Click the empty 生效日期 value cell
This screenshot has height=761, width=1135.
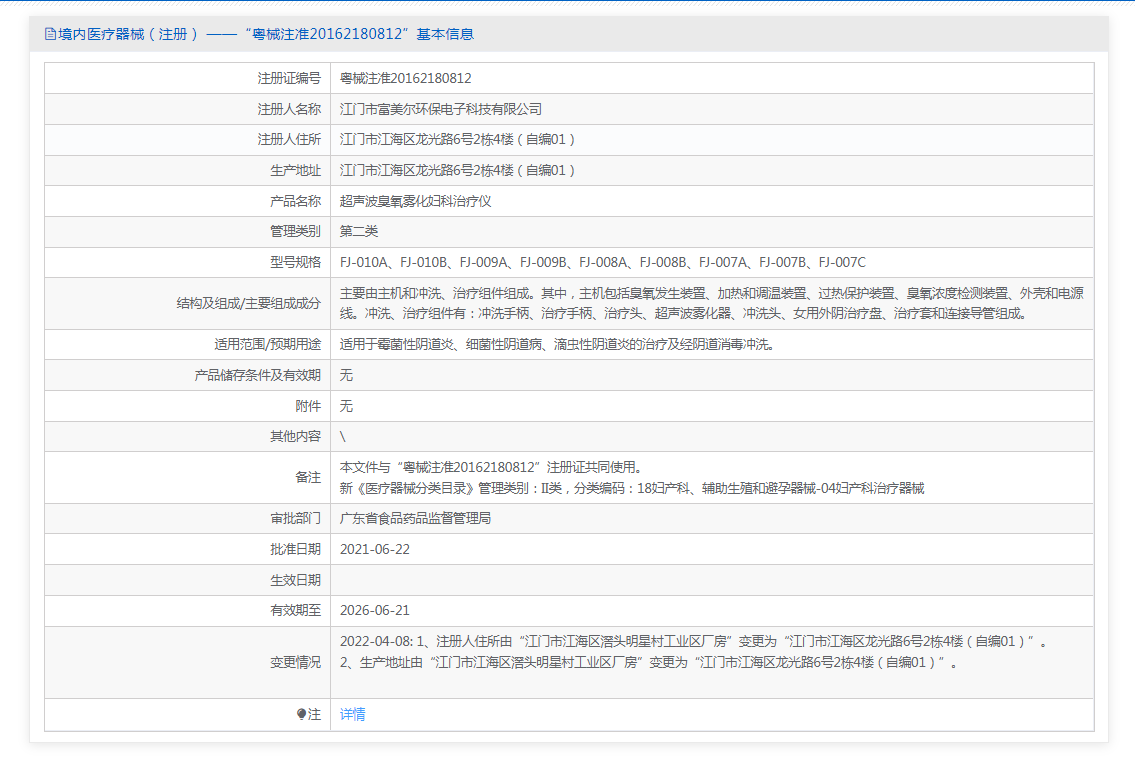point(711,580)
